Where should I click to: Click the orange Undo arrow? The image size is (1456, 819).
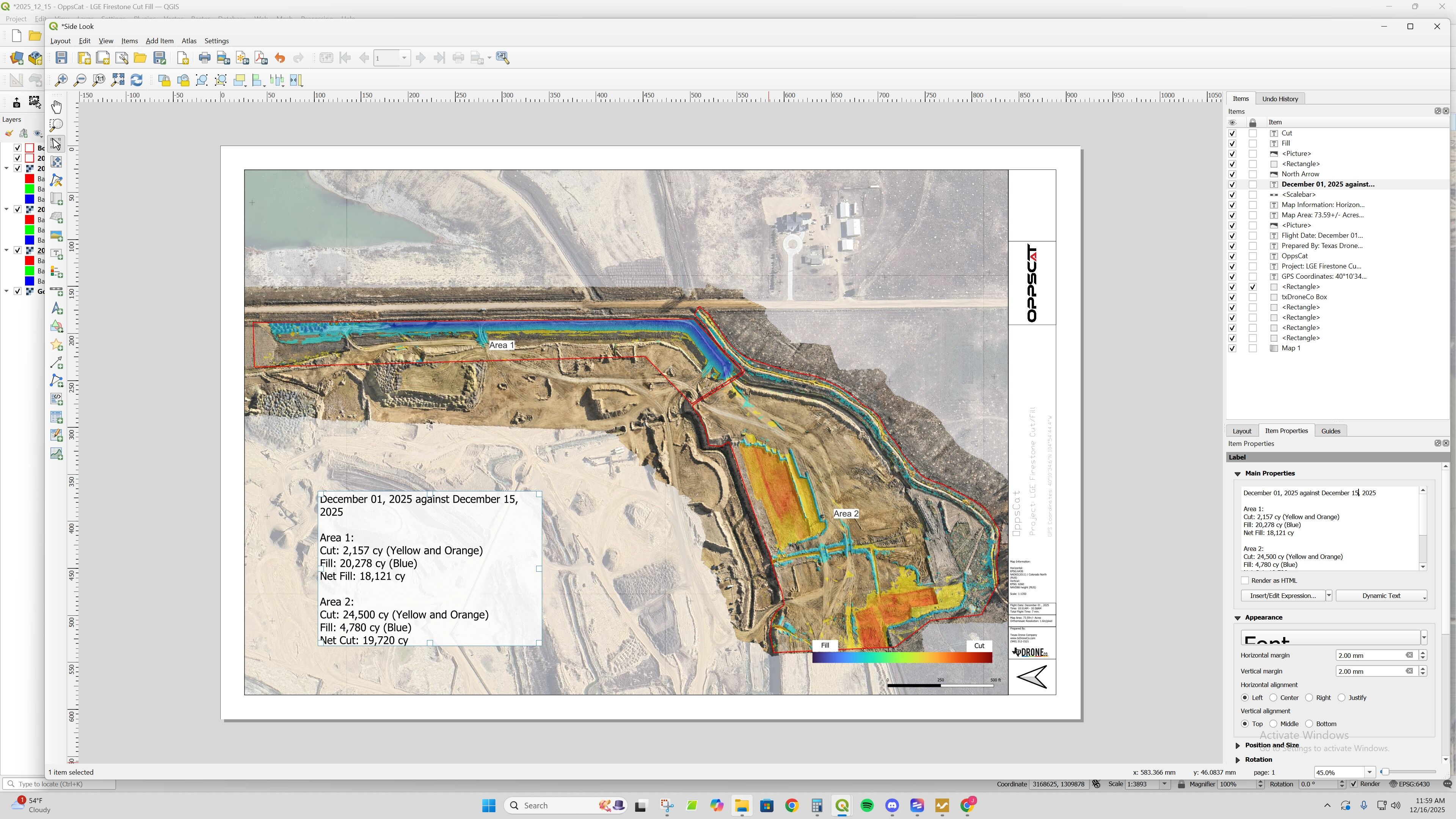click(x=280, y=58)
